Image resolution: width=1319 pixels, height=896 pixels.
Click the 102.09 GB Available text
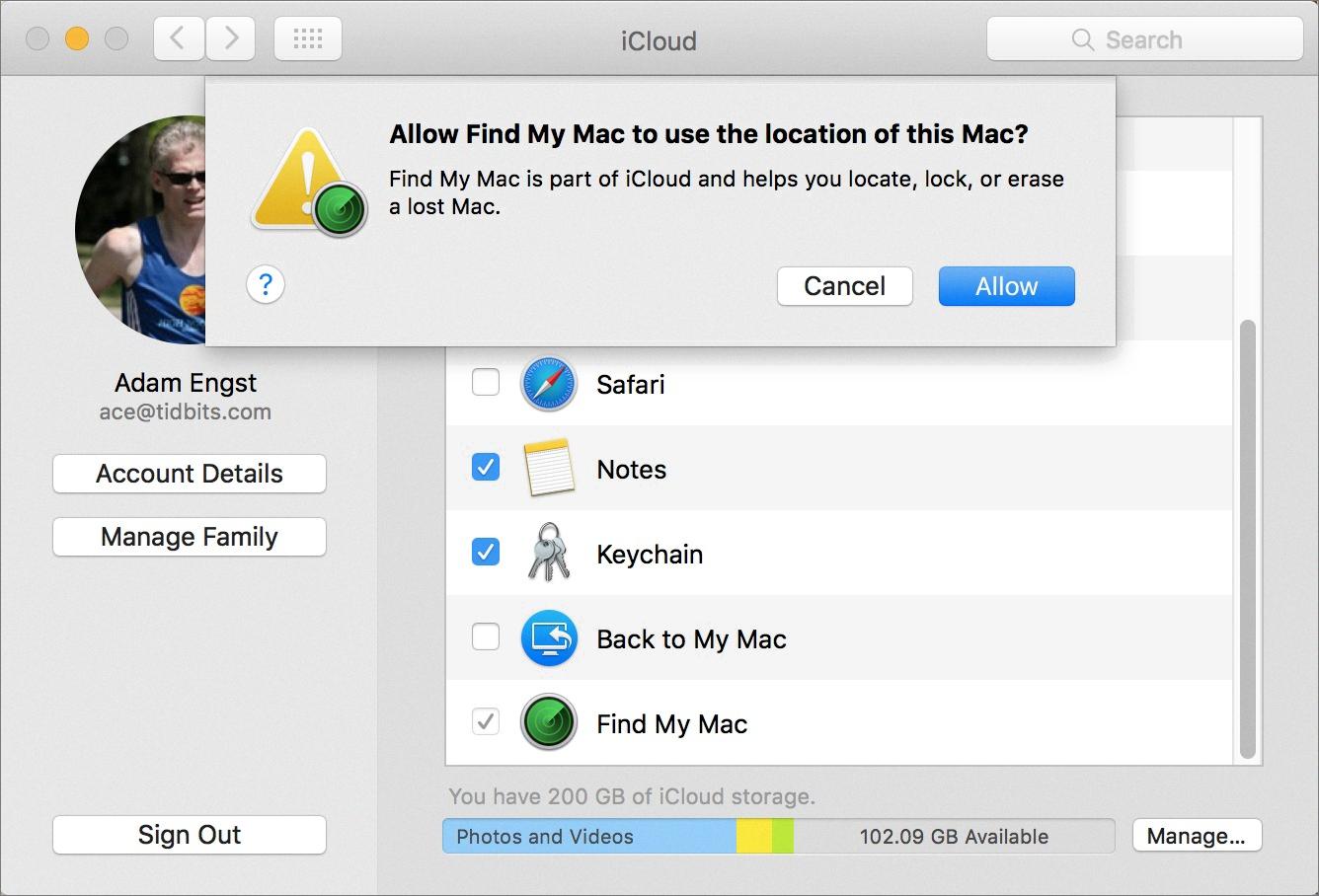point(954,837)
